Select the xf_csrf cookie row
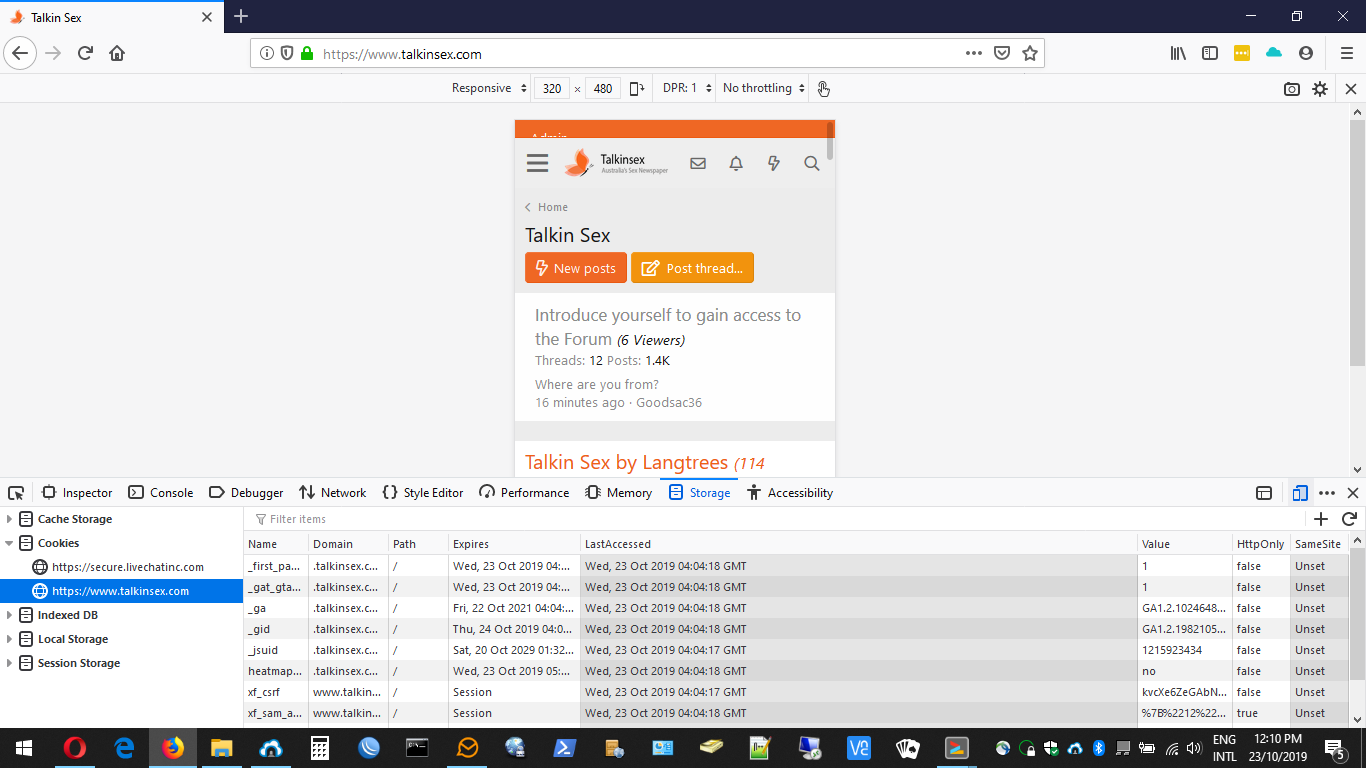1366x768 pixels. 797,692
